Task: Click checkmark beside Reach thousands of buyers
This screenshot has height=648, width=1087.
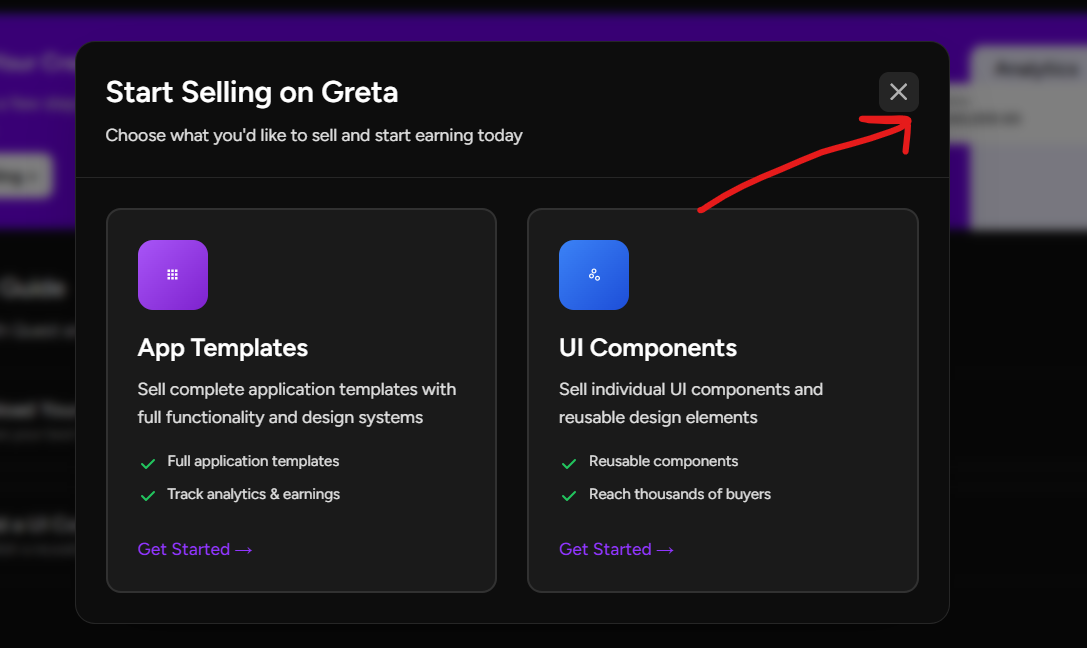Action: click(568, 496)
